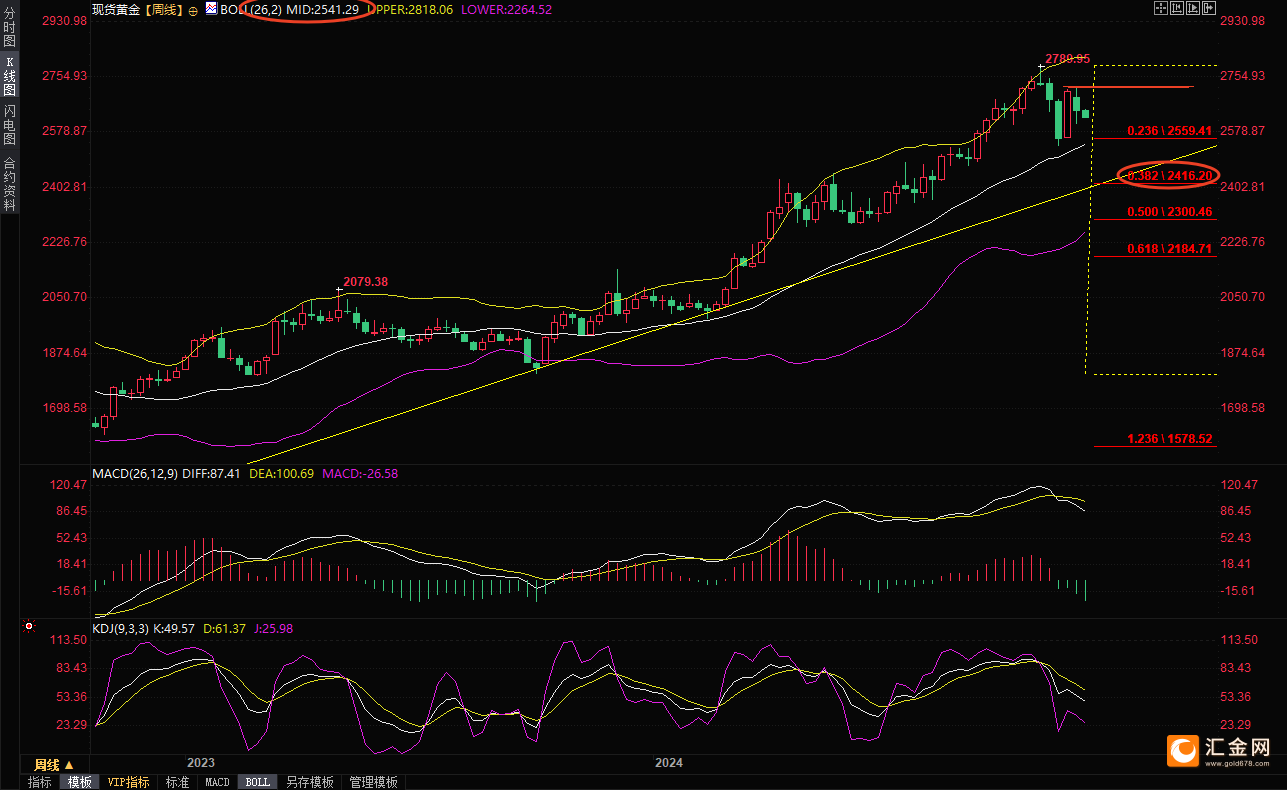Click the step-back chart navigation icon
This screenshot has height=790, width=1287.
pyautogui.click(x=1177, y=8)
